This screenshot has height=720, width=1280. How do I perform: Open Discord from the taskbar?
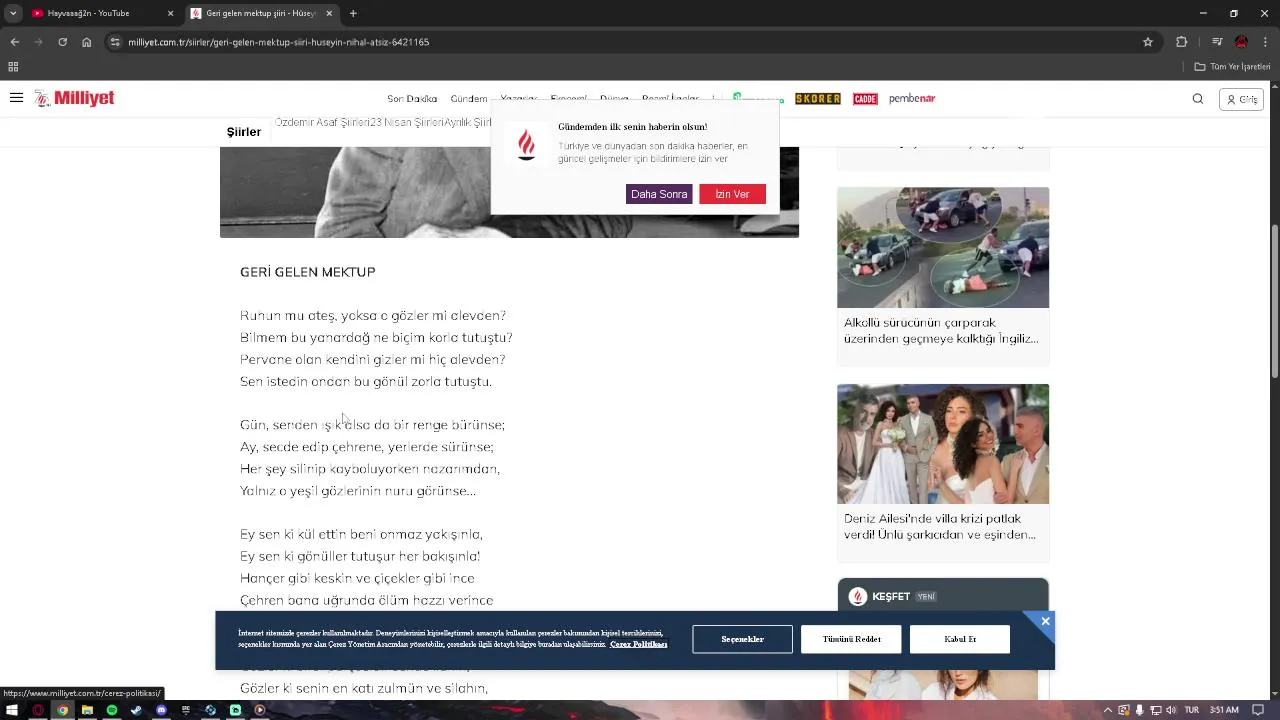coord(161,710)
